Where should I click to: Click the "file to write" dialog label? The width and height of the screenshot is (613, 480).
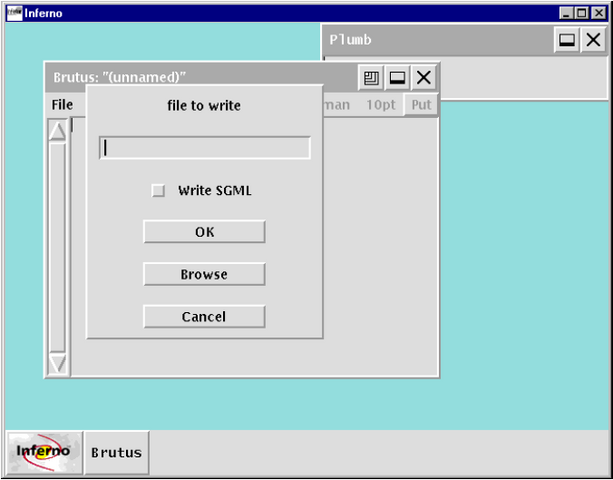click(x=204, y=106)
